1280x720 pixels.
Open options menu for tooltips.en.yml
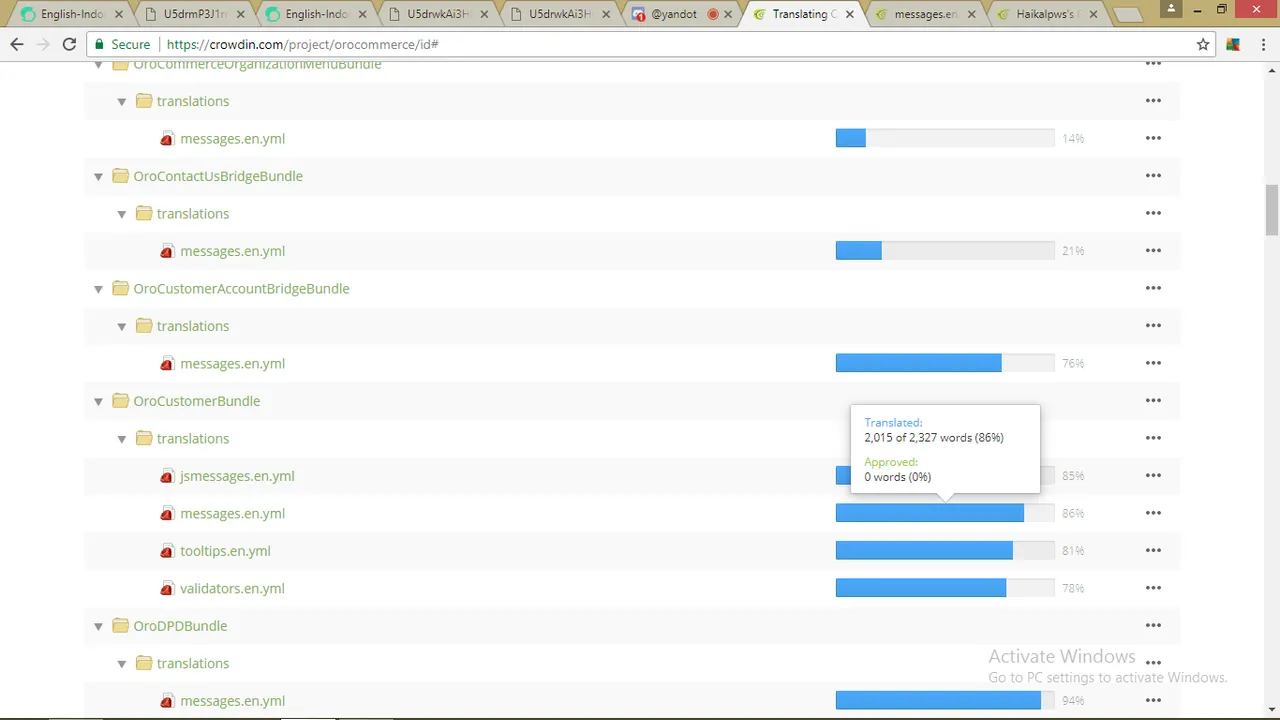pos(1153,551)
